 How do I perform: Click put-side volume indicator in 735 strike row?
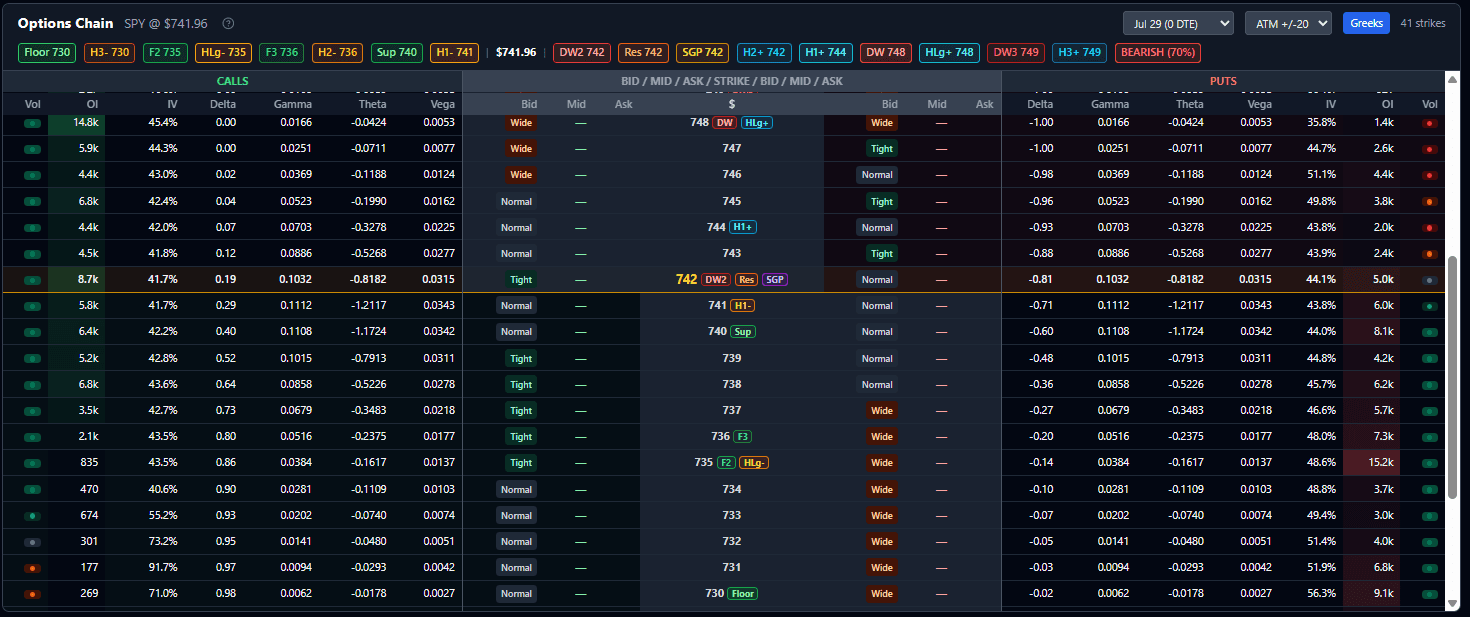coord(1430,463)
